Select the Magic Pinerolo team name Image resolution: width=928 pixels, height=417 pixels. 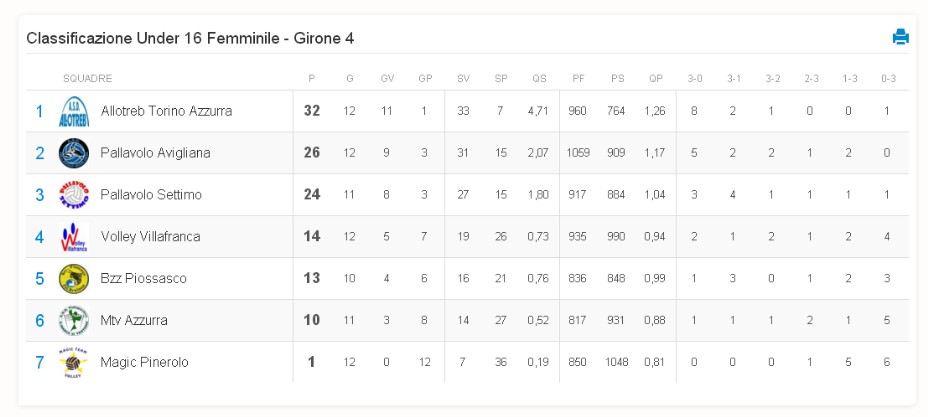[x=144, y=362]
